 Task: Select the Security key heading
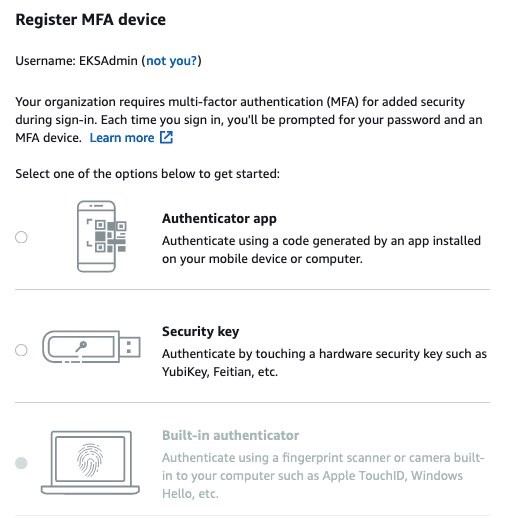click(x=201, y=332)
